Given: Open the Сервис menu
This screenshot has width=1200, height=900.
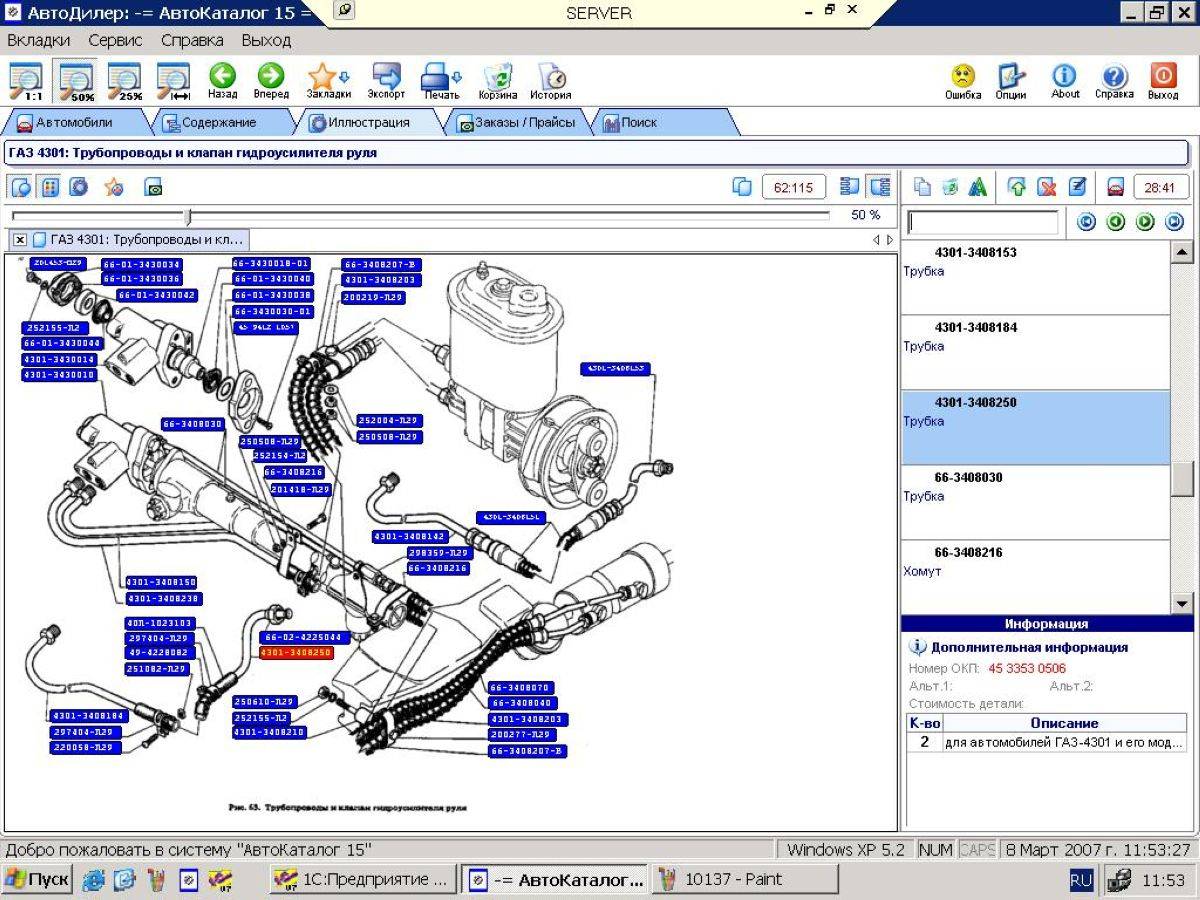Looking at the screenshot, I should 115,41.
